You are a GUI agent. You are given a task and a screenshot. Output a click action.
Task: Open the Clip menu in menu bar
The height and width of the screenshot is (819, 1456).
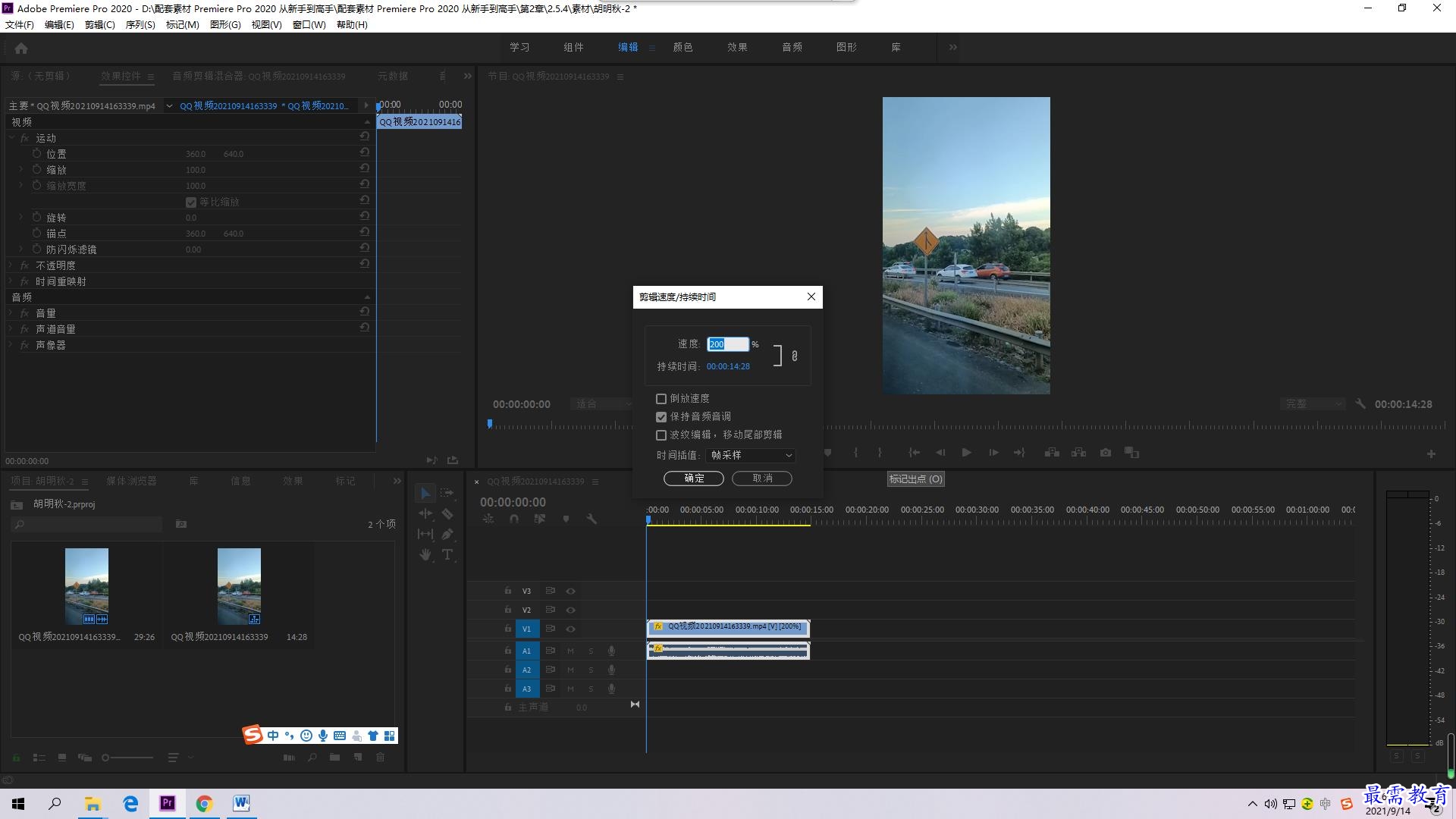coord(99,25)
